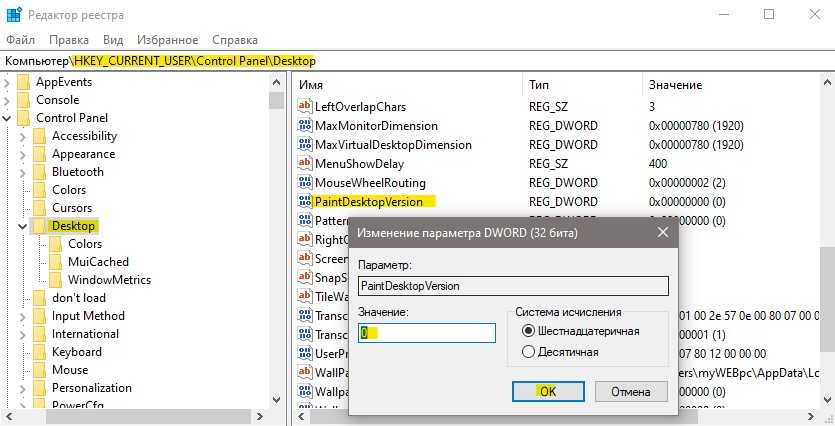The image size is (835, 426).
Task: Click the Accessibility folder icon in tree
Action: click(40, 136)
